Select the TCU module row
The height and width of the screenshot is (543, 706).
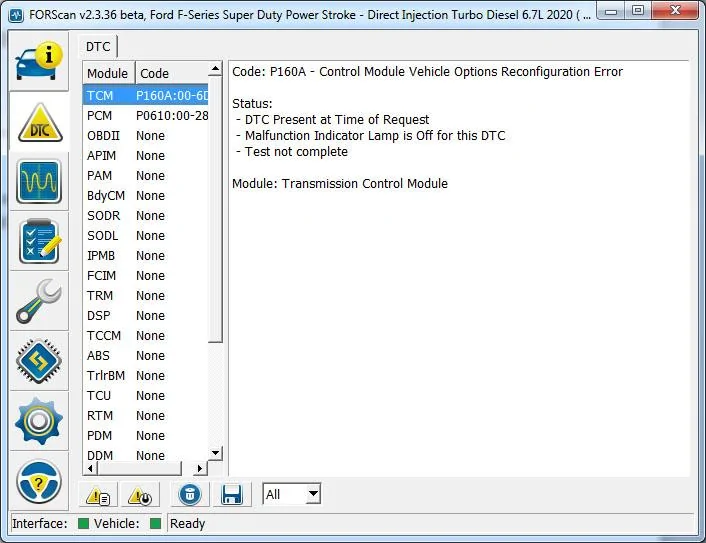[145, 396]
